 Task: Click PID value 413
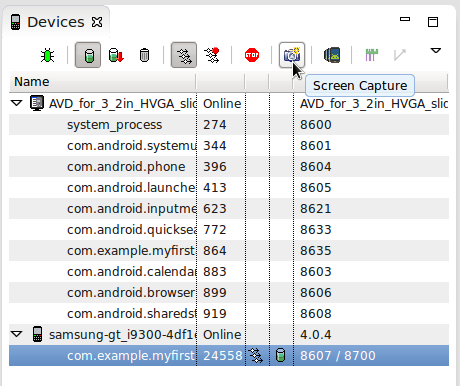(215, 188)
